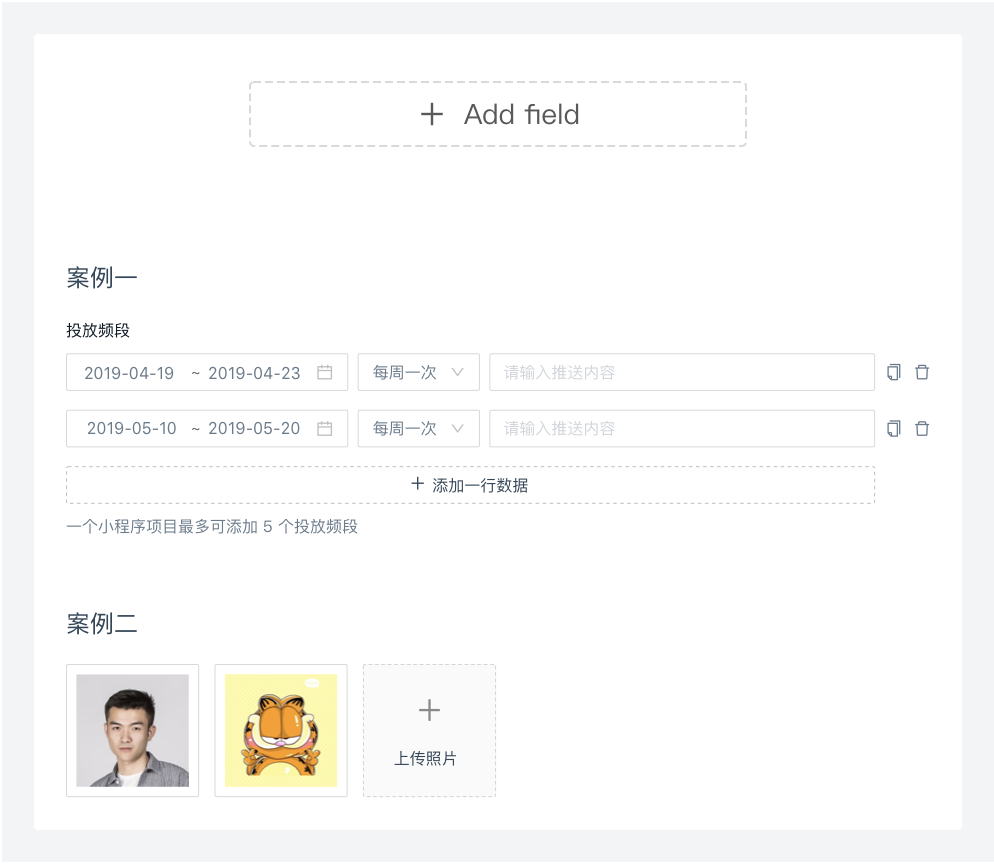
Task: Click the Add field button
Action: [498, 114]
